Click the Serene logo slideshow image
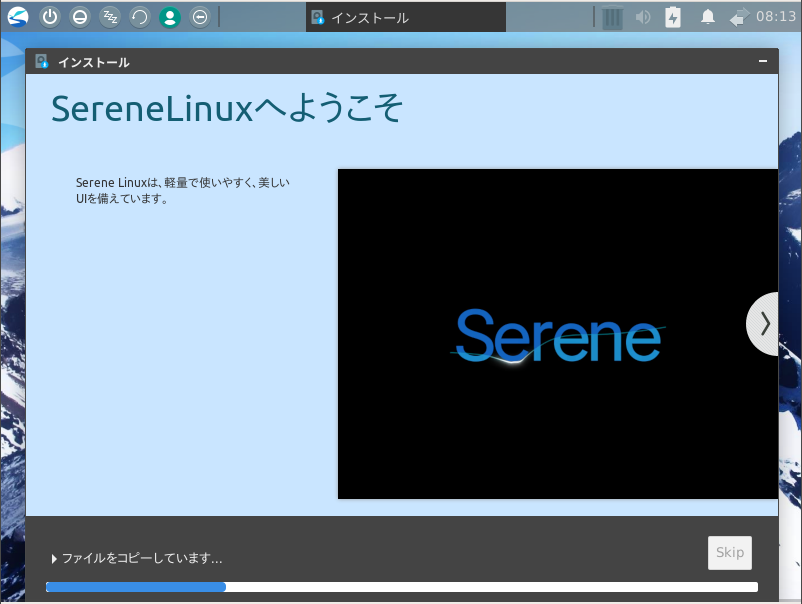This screenshot has height=604, width=802. [558, 333]
